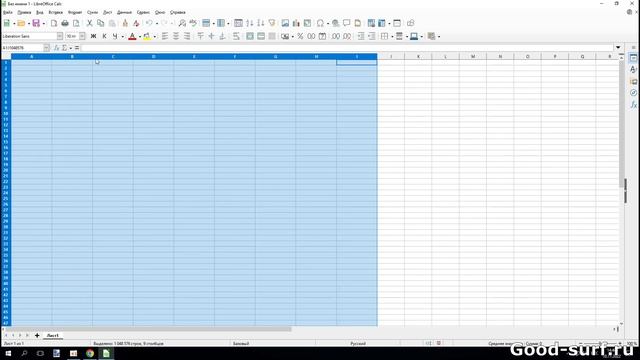The height and width of the screenshot is (360, 640).
Task: Click the Paste clipboard icon
Action: coord(112,23)
